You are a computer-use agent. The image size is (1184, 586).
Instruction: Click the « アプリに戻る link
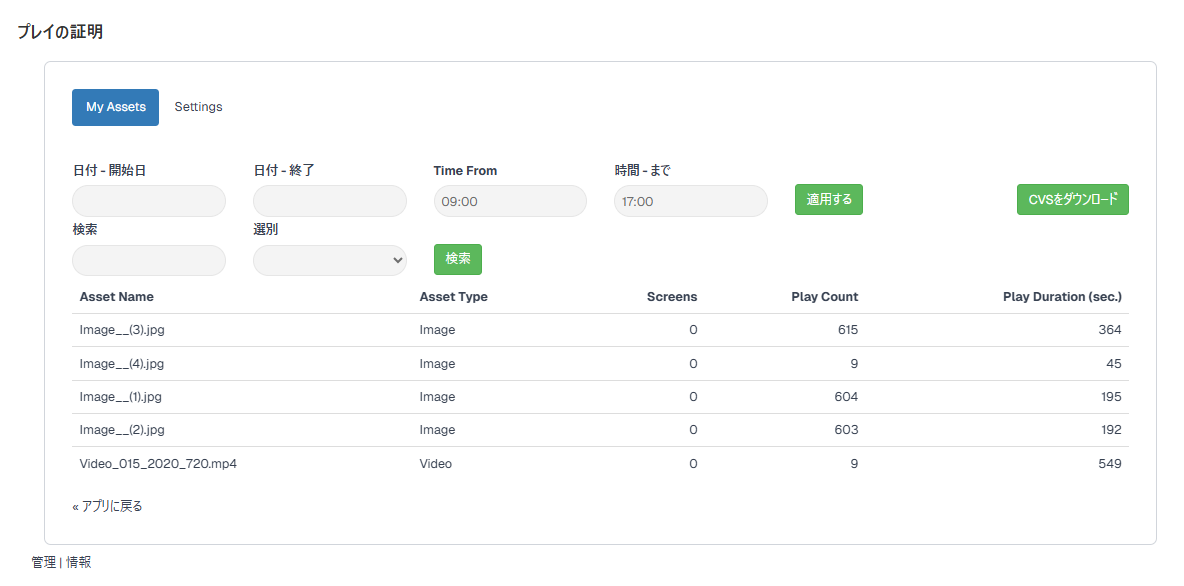coord(107,506)
